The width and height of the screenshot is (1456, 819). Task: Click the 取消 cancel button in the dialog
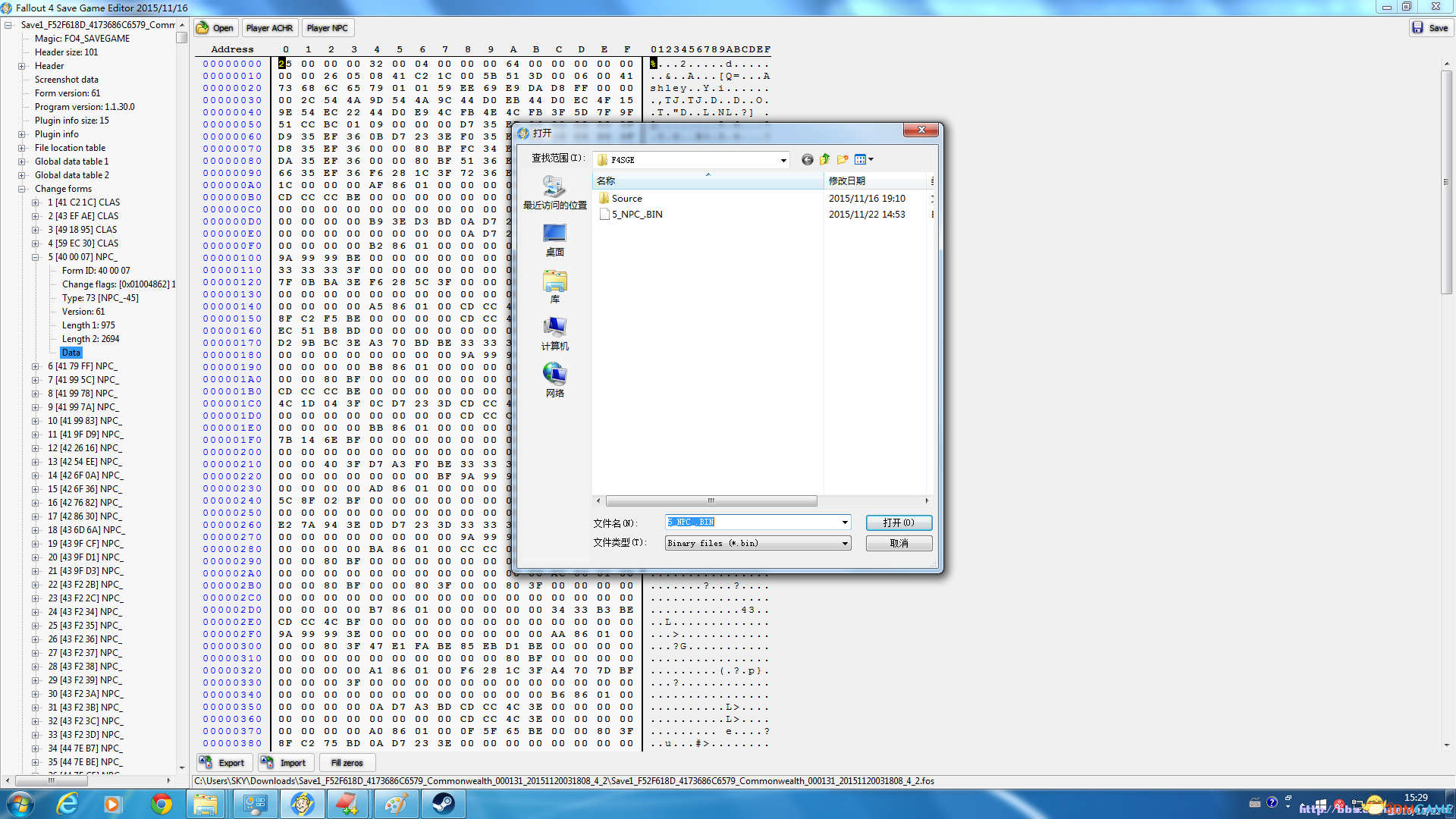pos(899,544)
